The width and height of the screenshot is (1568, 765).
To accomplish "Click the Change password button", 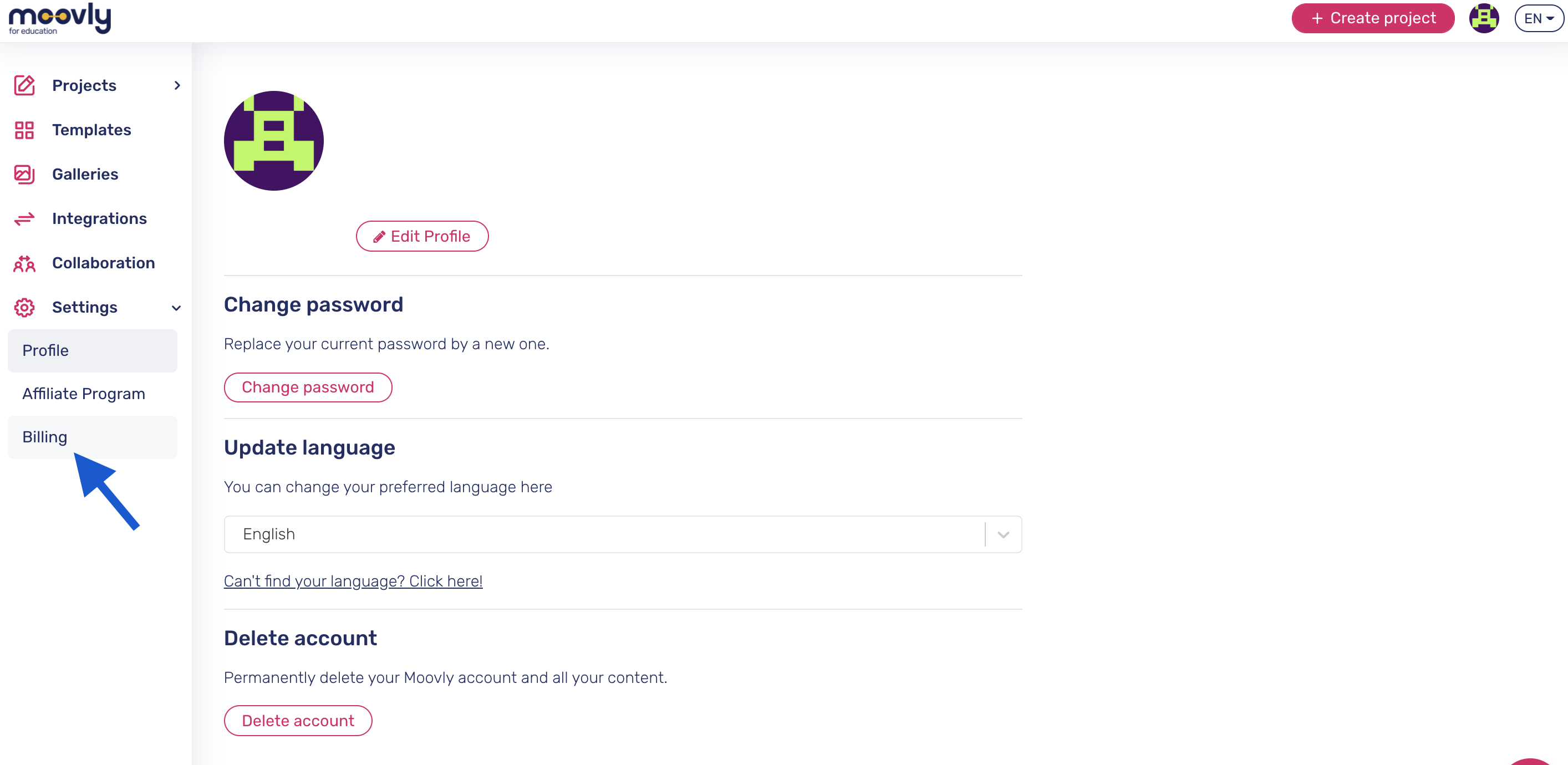I will pos(308,387).
